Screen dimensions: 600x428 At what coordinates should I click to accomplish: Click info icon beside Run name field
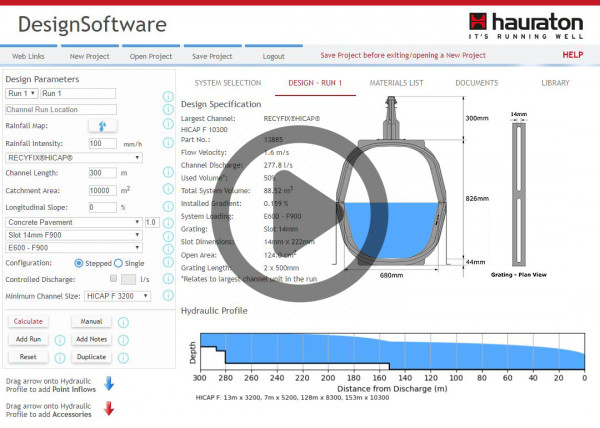pos(168,96)
